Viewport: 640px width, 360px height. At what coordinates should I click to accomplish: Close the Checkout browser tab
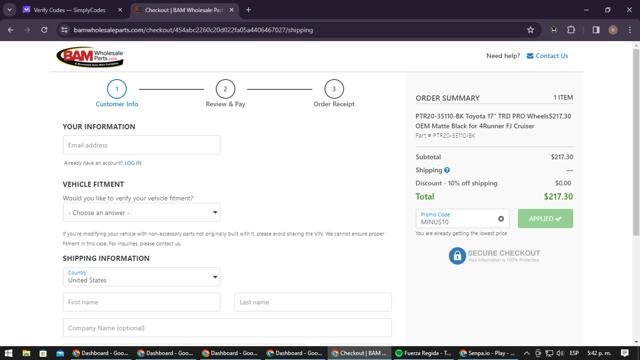coord(231,10)
